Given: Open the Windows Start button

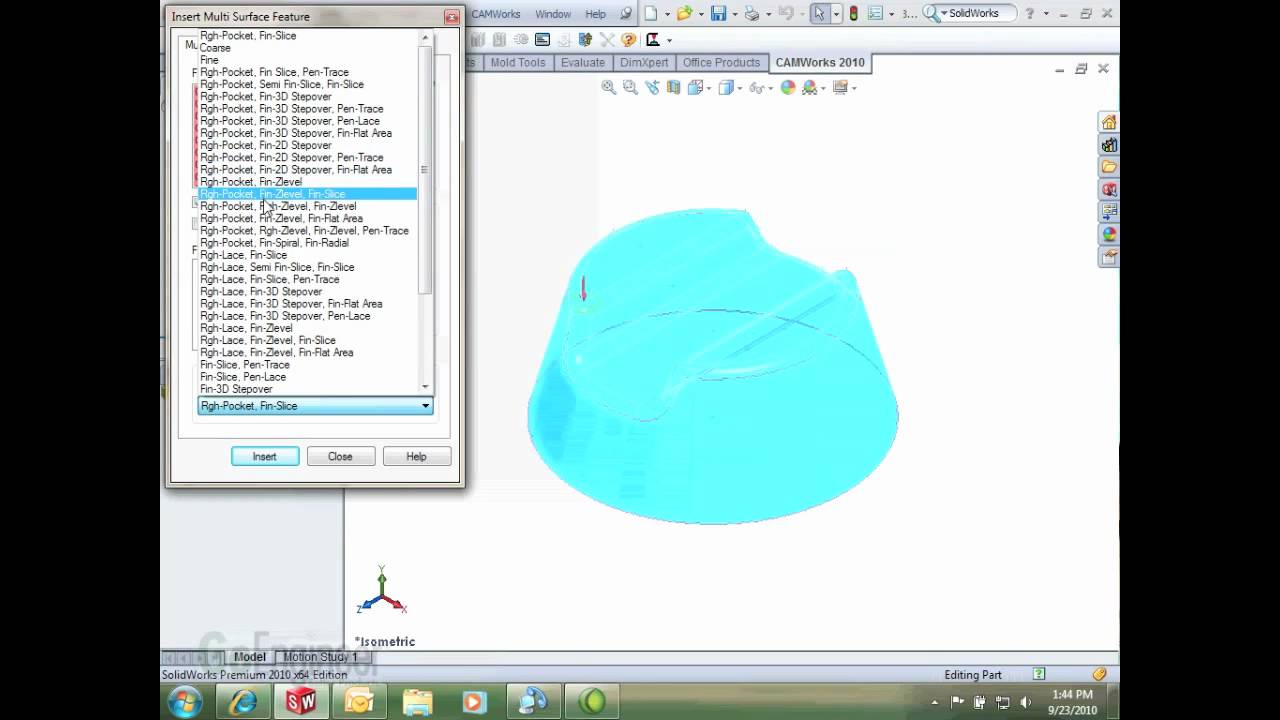Looking at the screenshot, I should 186,701.
